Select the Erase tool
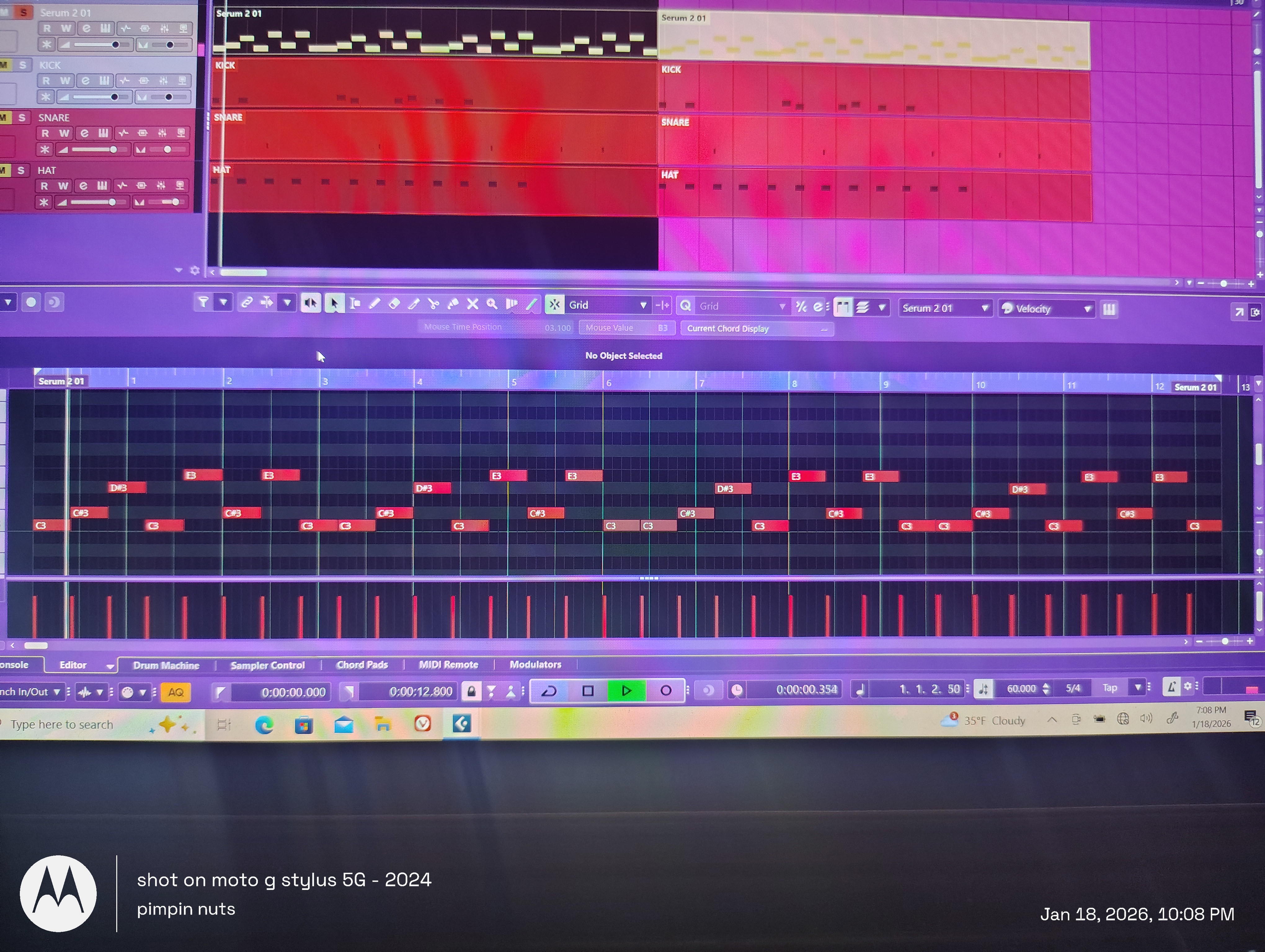 [394, 304]
